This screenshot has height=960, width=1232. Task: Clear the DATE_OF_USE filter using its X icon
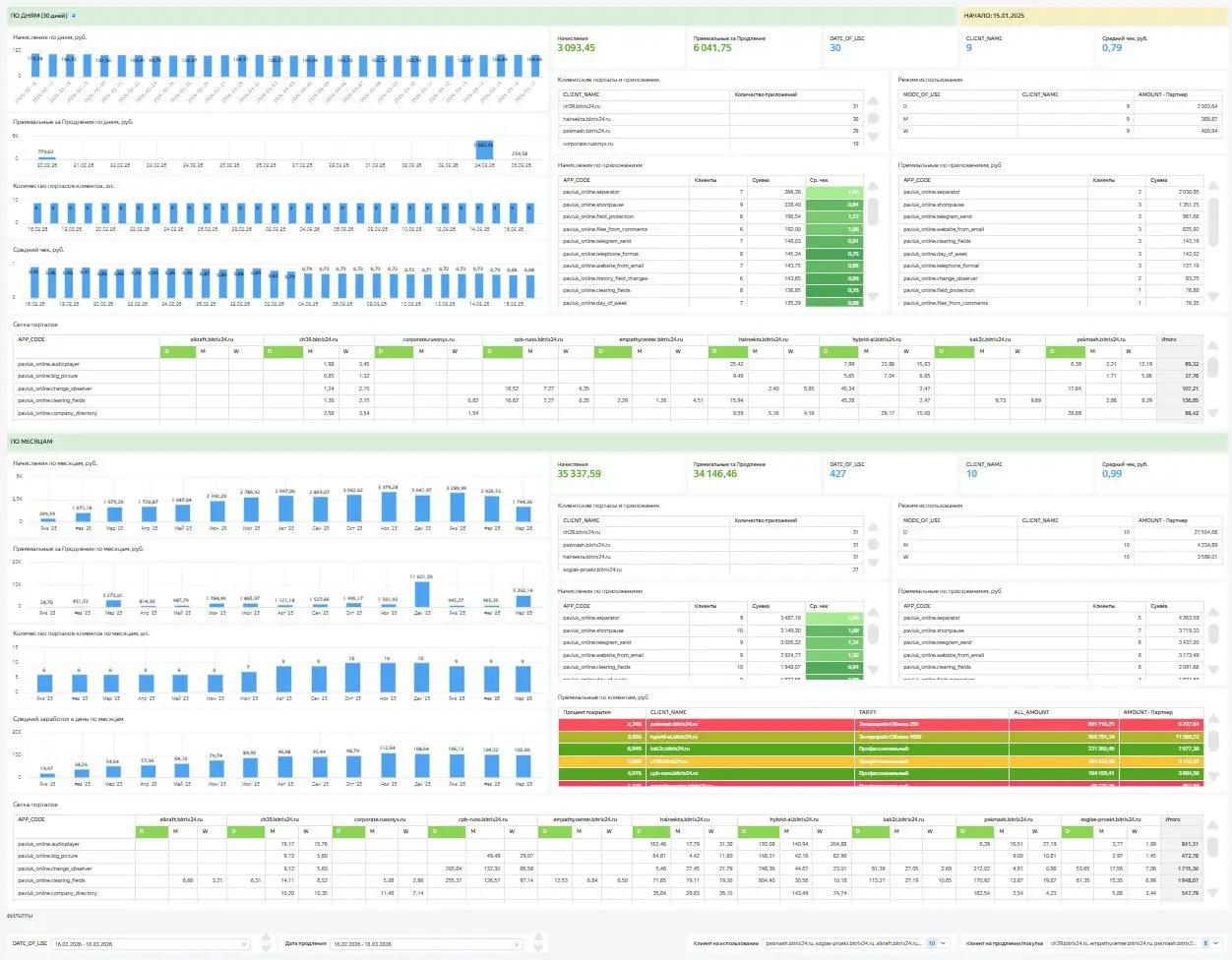point(243,943)
